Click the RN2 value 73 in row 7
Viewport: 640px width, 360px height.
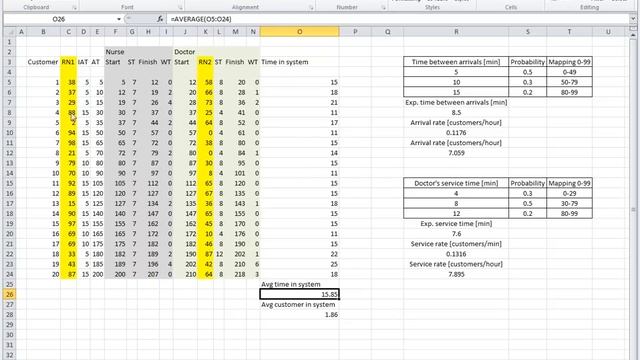coord(205,102)
